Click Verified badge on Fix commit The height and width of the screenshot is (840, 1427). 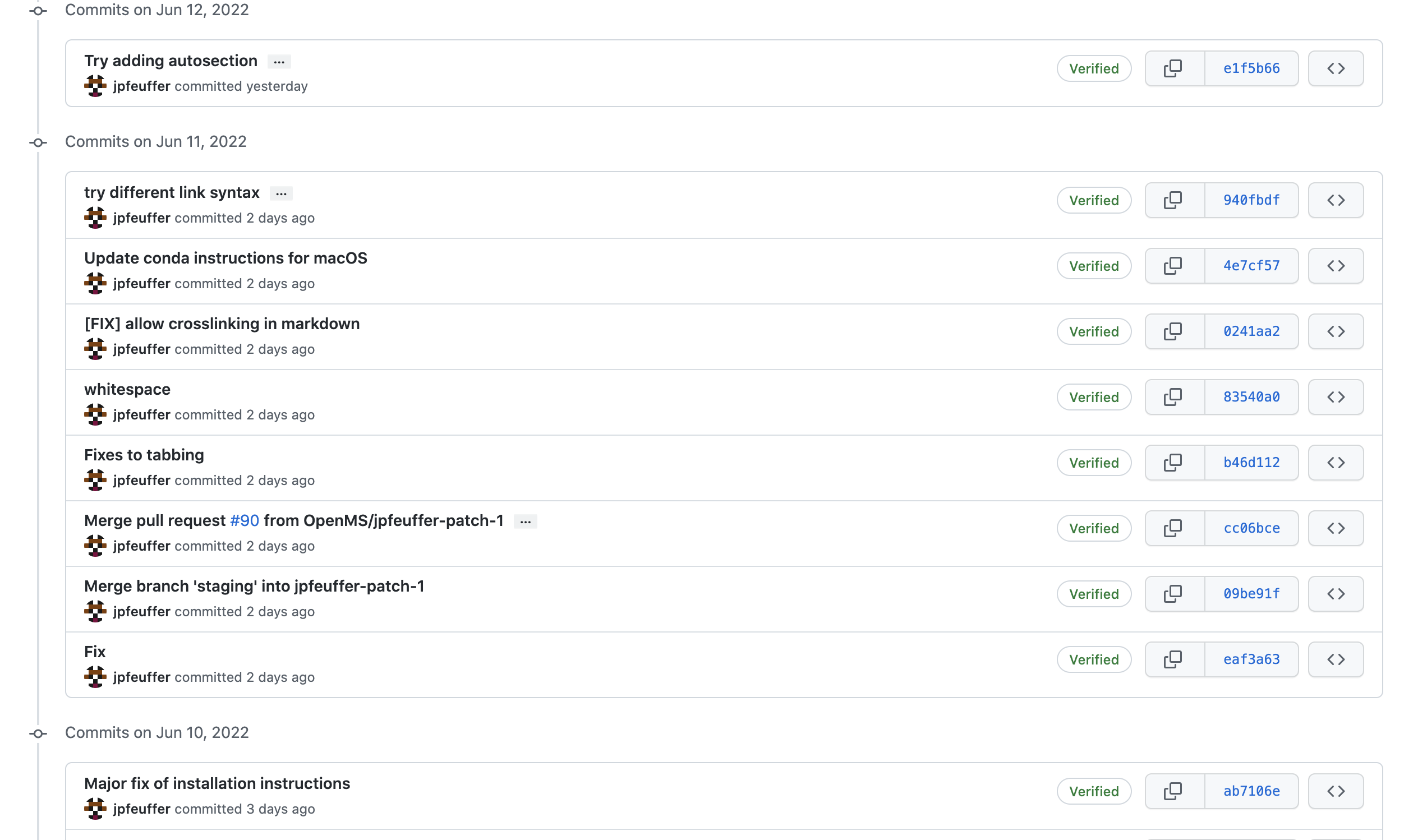(x=1093, y=660)
